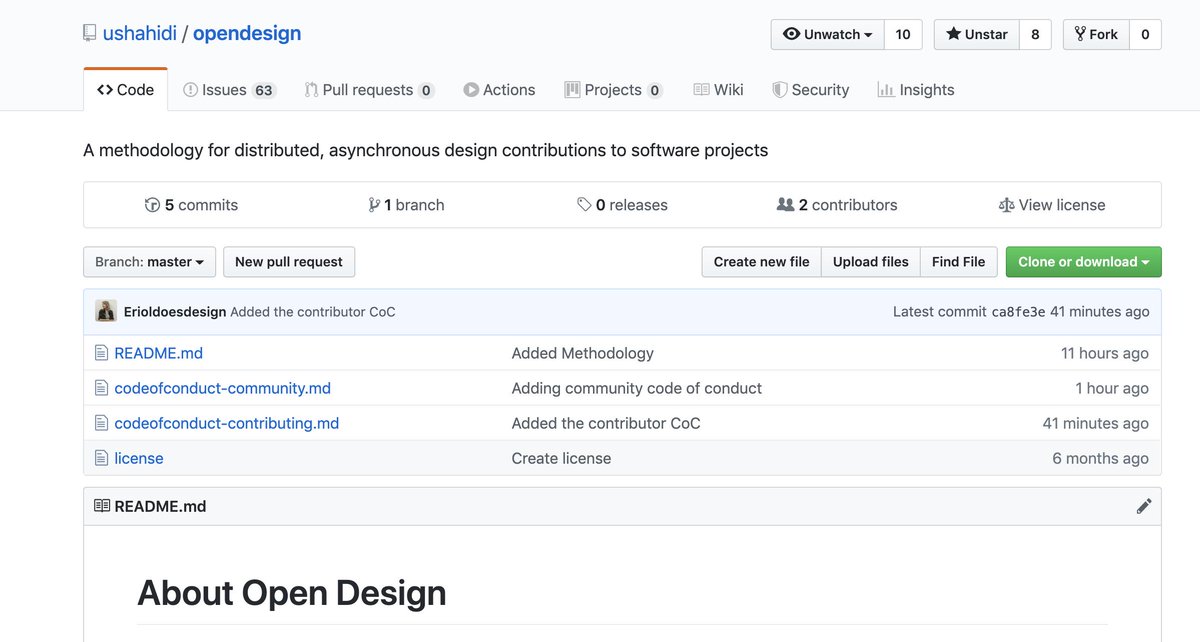Open the Wiki tab
This screenshot has height=642, width=1200.
click(718, 90)
